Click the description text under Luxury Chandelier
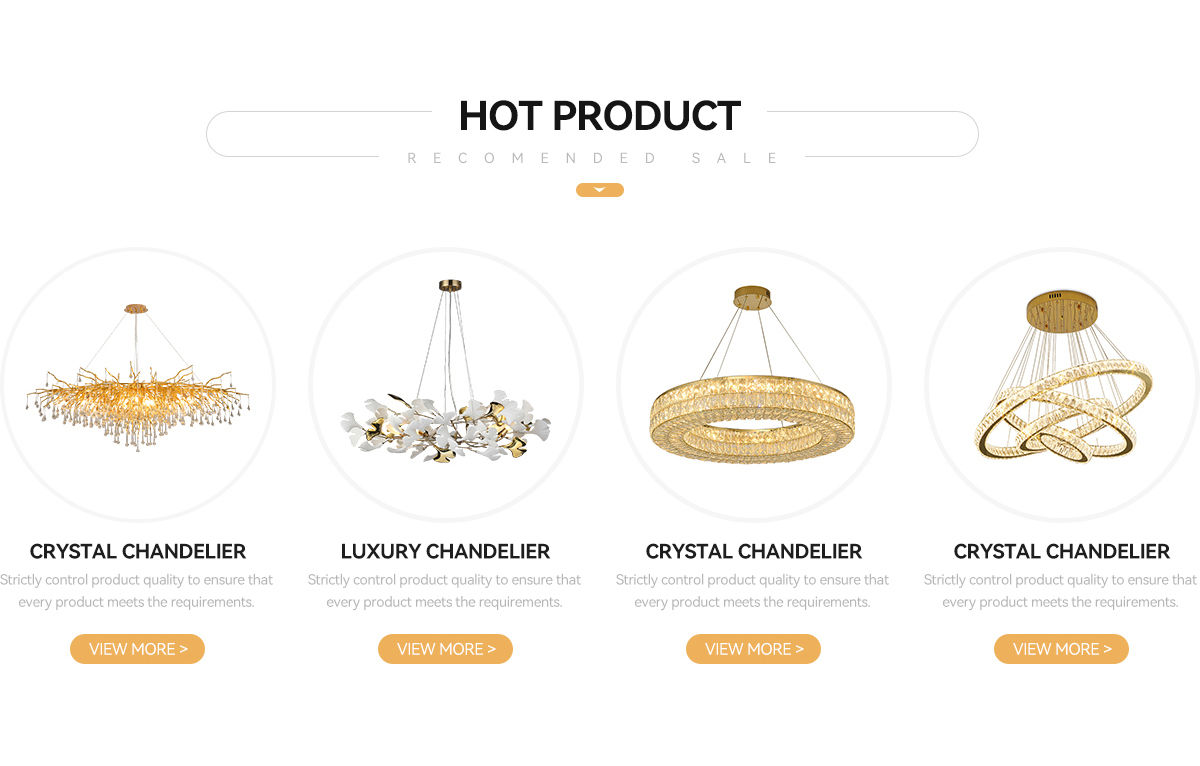 [445, 591]
